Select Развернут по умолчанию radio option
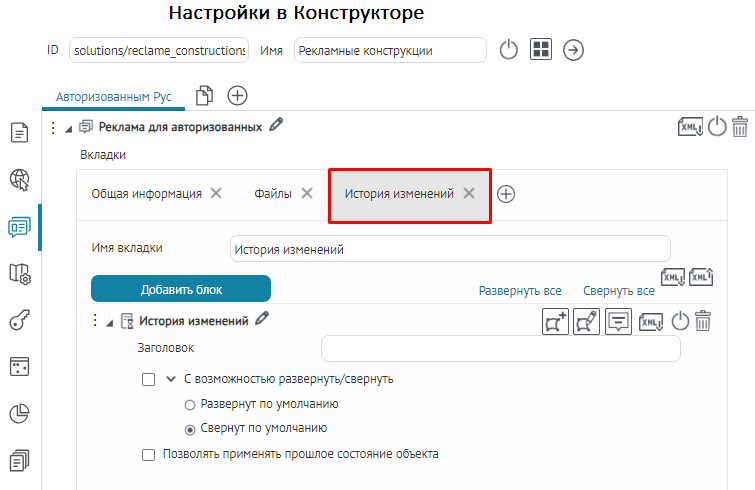The height and width of the screenshot is (490, 755). tap(190, 405)
